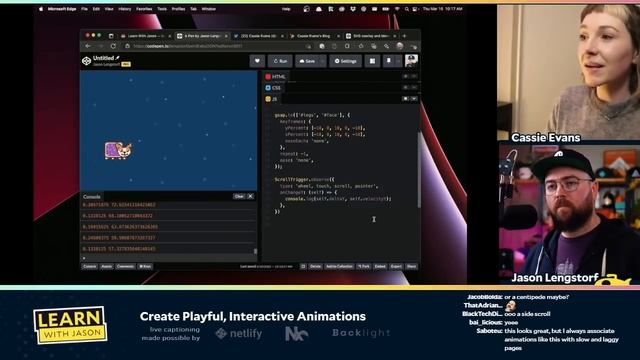The height and width of the screenshot is (360, 640).
Task: Click the Wi-Fi icon in menu bar
Action: point(397,9)
